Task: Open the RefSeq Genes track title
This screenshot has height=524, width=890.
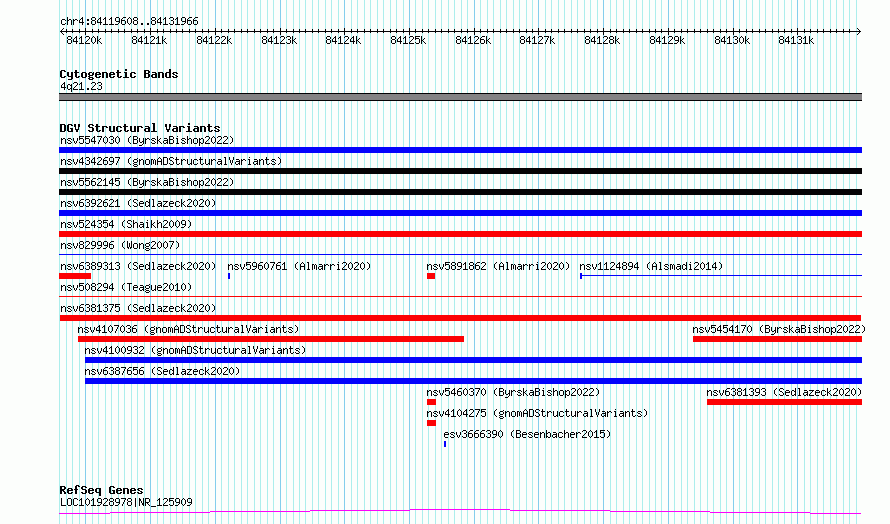Action: (101, 491)
